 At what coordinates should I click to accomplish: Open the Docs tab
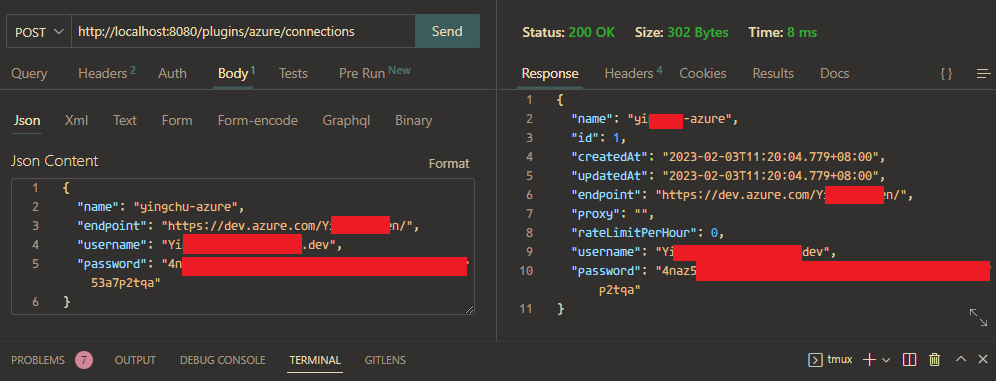click(x=835, y=74)
